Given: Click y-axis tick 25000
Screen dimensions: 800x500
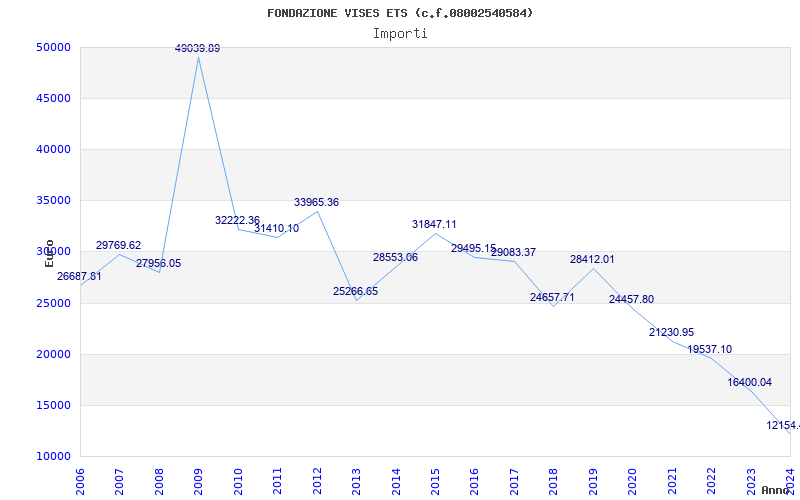Looking at the screenshot, I should click(53, 304).
